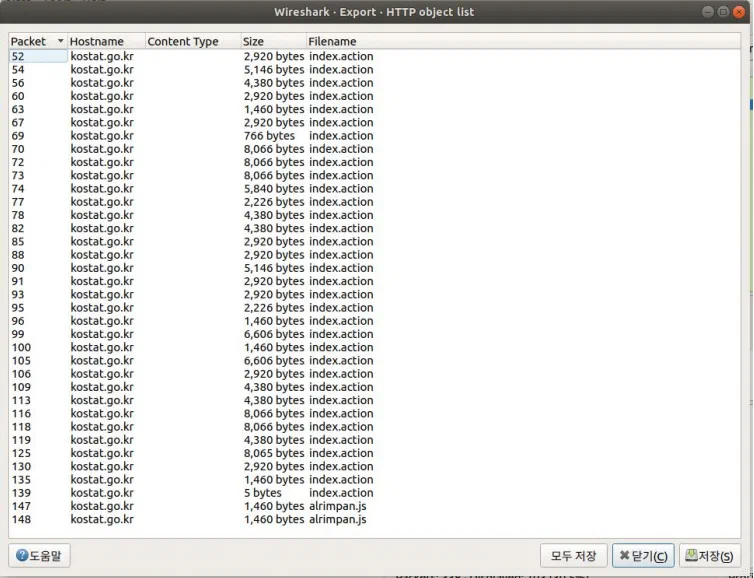Select the row for packet 63
The image size is (754, 578).
pos(375,109)
